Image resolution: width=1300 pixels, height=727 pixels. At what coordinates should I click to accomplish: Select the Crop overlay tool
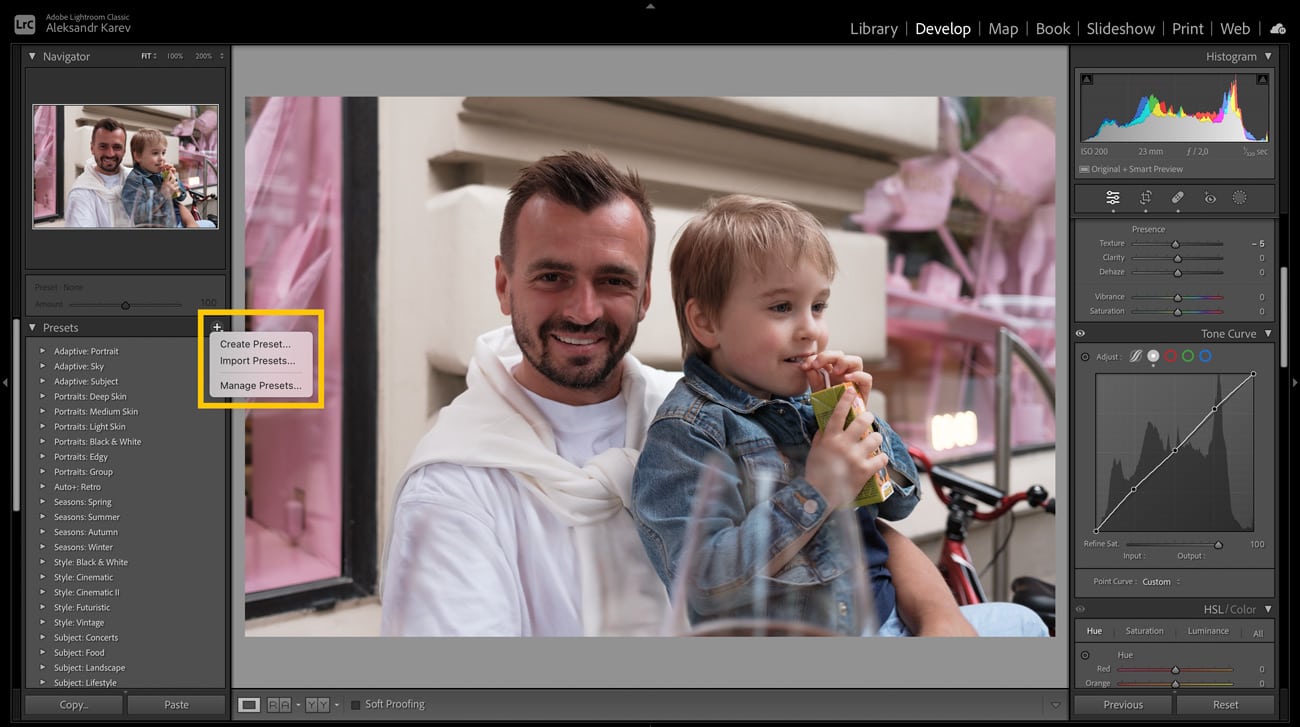(x=1145, y=198)
